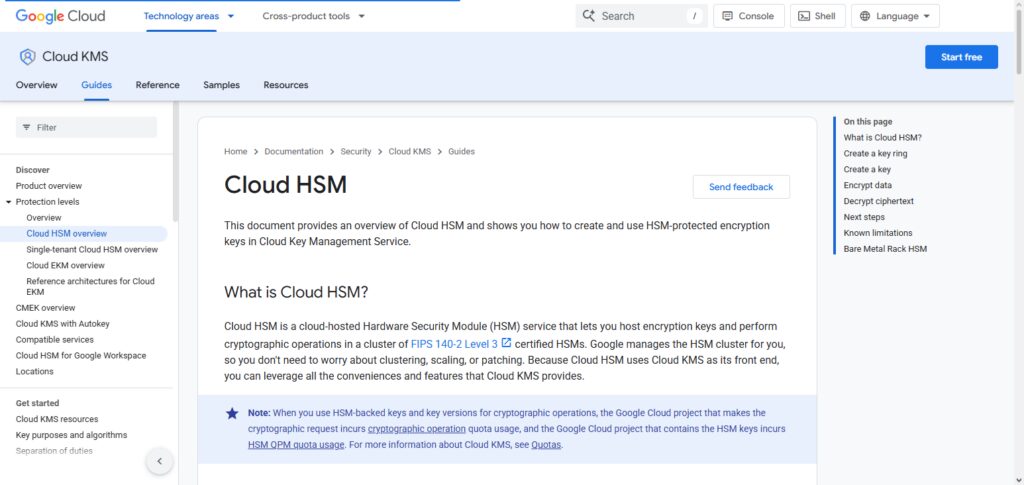The height and width of the screenshot is (485, 1024).
Task: Collapse sidebar with the chevron-left button
Action: click(x=159, y=462)
